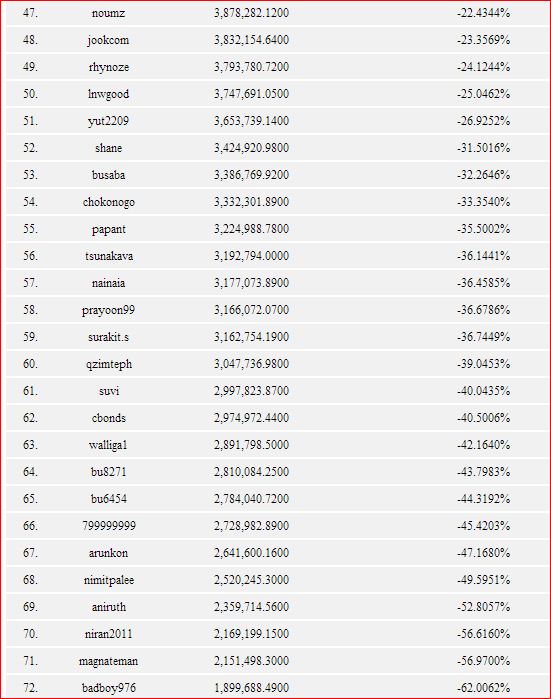Click username 799999999
Screen dimensions: 551x699
click(109, 526)
